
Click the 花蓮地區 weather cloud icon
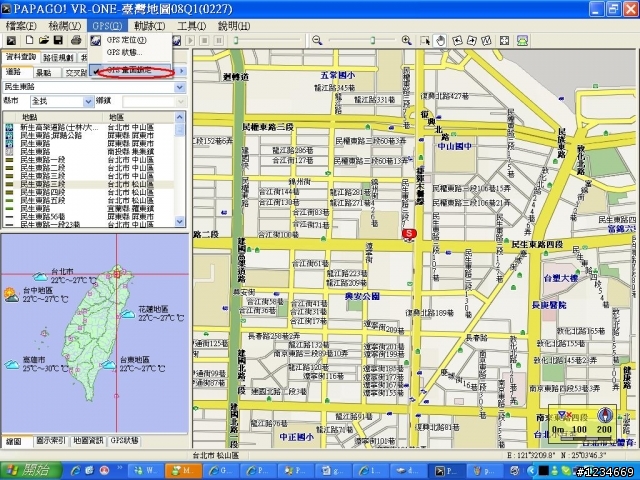click(x=128, y=313)
